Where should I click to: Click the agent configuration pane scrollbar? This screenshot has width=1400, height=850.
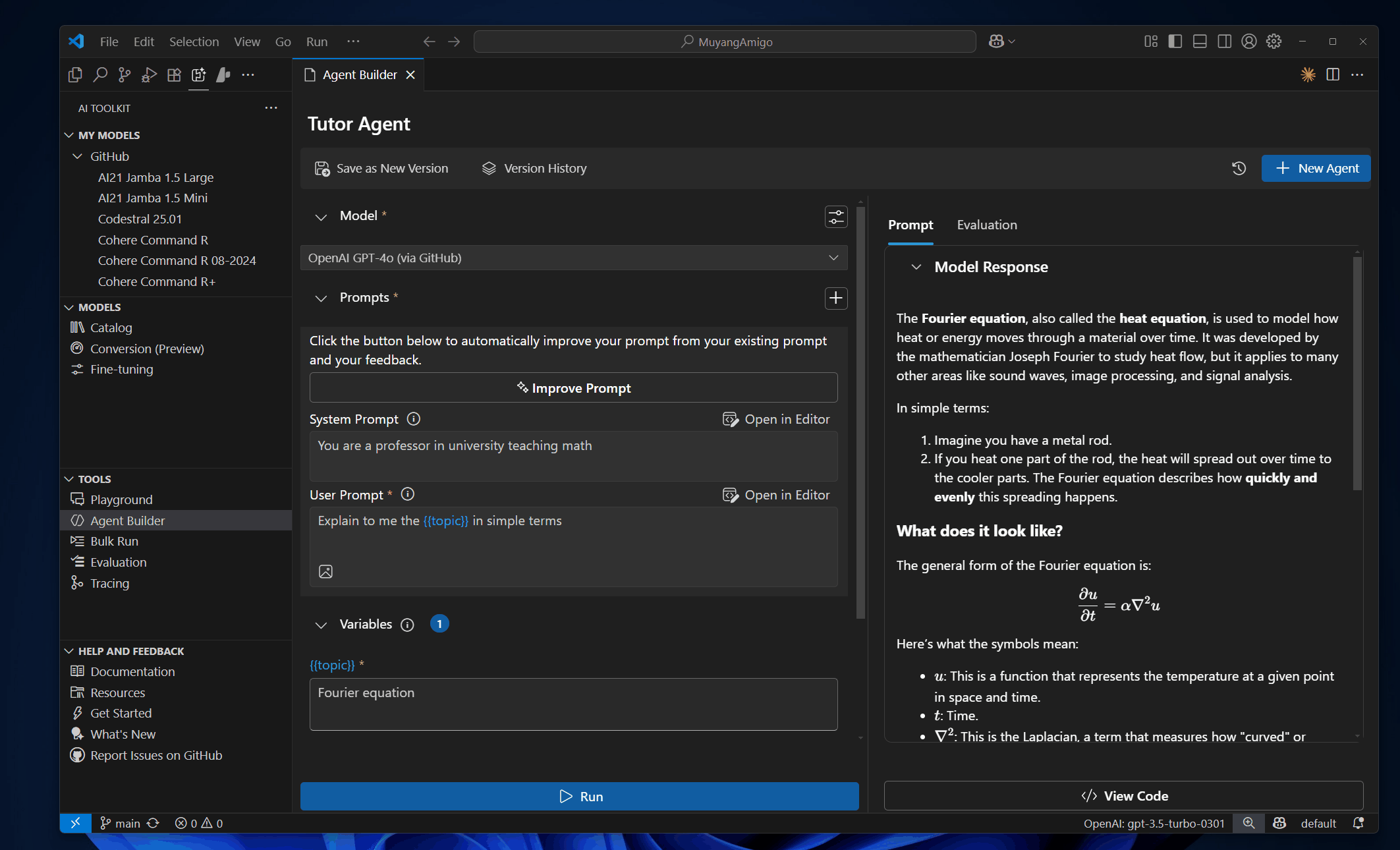click(860, 413)
